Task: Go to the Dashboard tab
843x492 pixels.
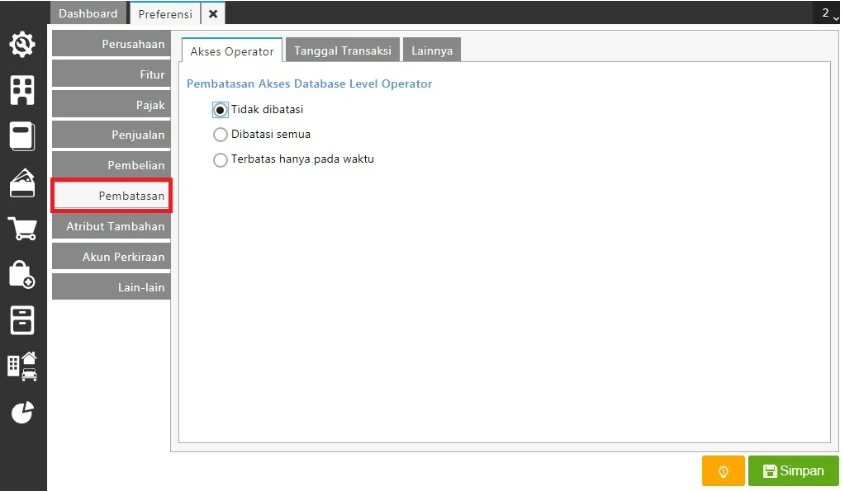Action: [88, 14]
